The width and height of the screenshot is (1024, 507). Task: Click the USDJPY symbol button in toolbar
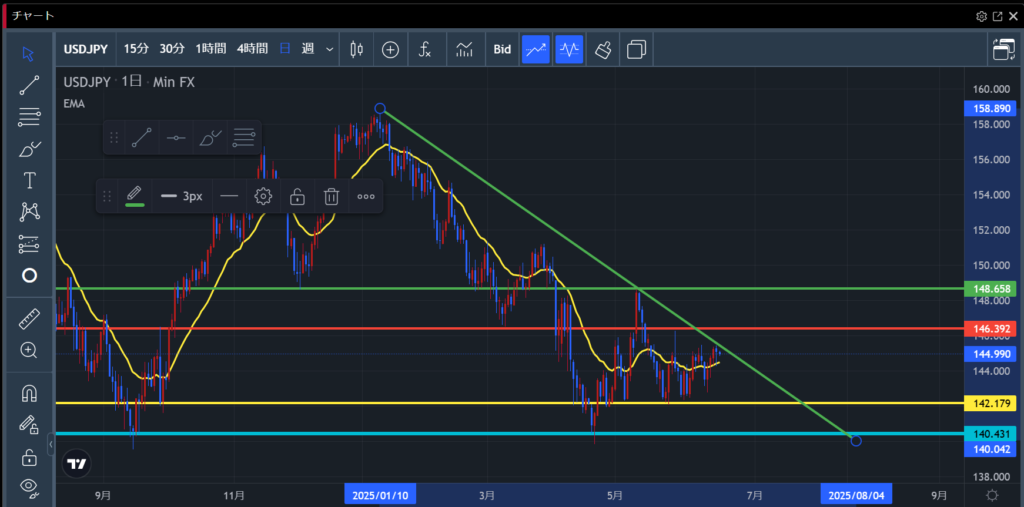pos(86,48)
